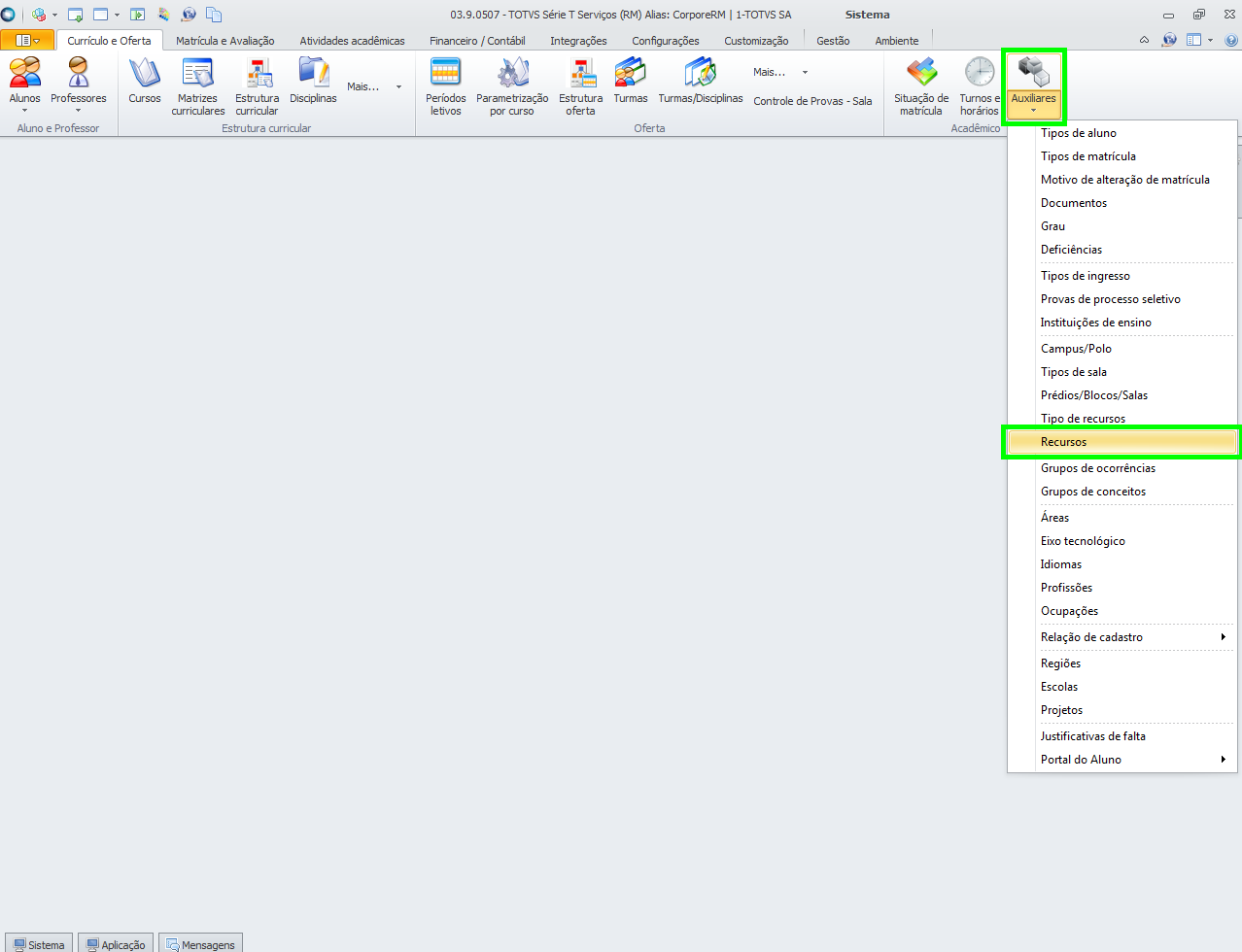Select Currículo e Oferta tab

point(109,41)
